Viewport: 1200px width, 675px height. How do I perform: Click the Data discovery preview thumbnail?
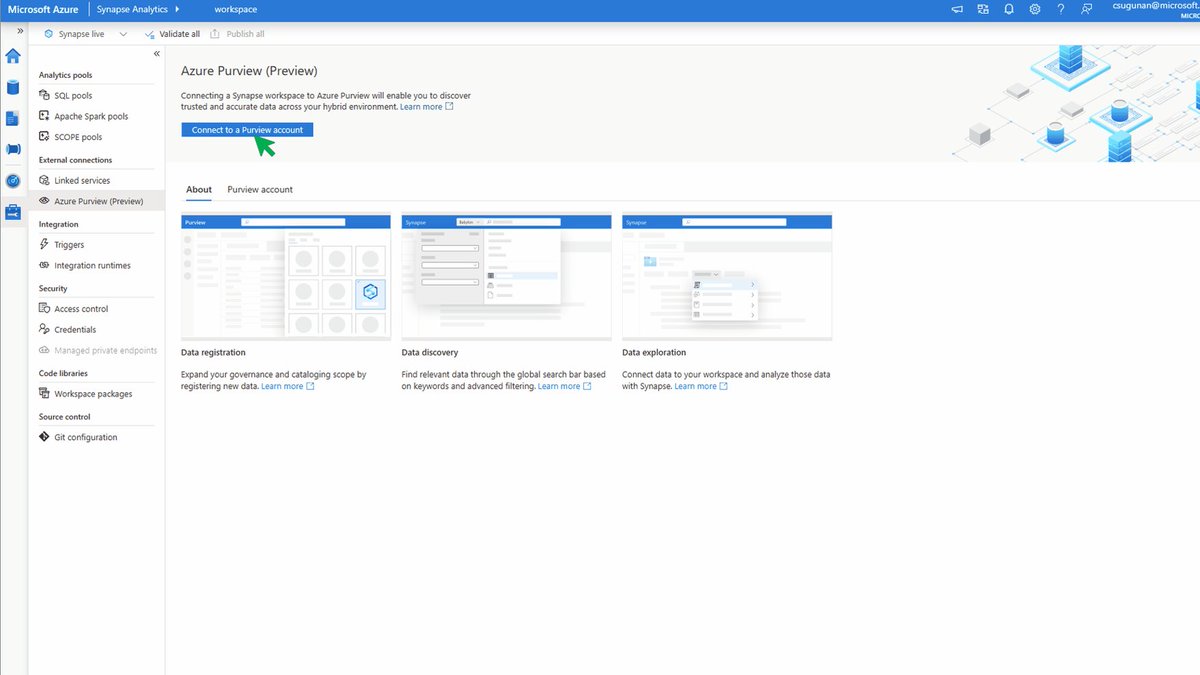(506, 277)
